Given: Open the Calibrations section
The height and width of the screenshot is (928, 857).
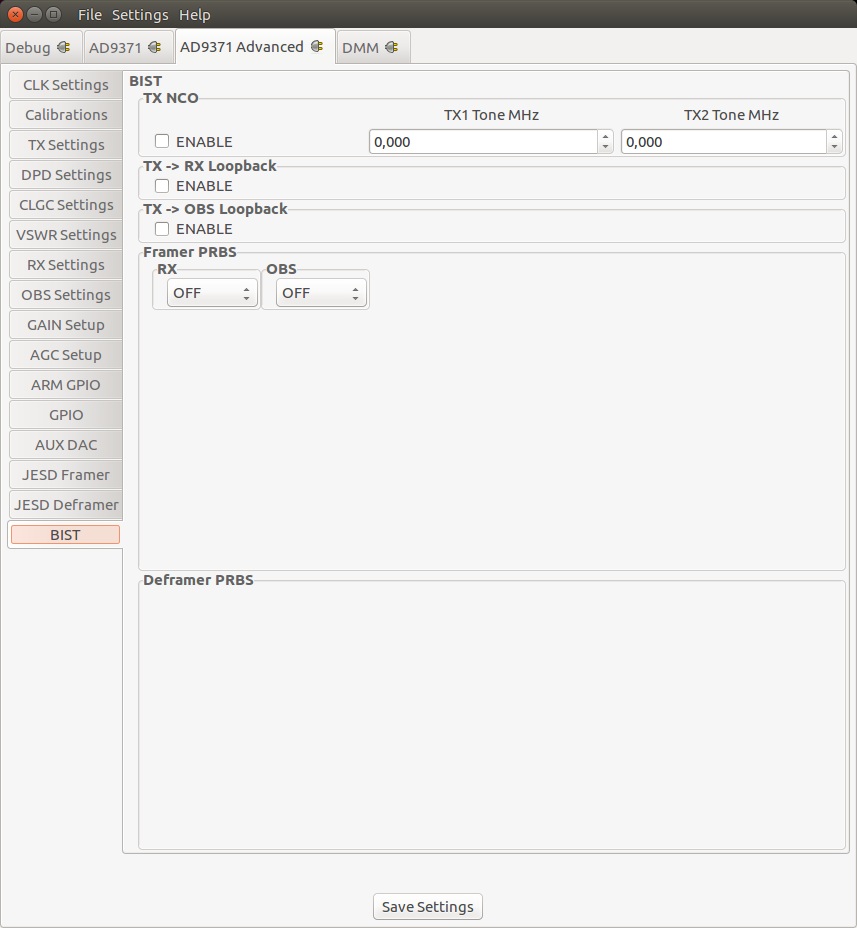Looking at the screenshot, I should point(65,115).
